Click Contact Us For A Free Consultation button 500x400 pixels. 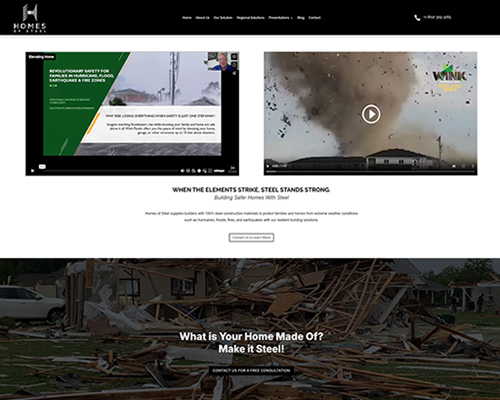tap(251, 370)
